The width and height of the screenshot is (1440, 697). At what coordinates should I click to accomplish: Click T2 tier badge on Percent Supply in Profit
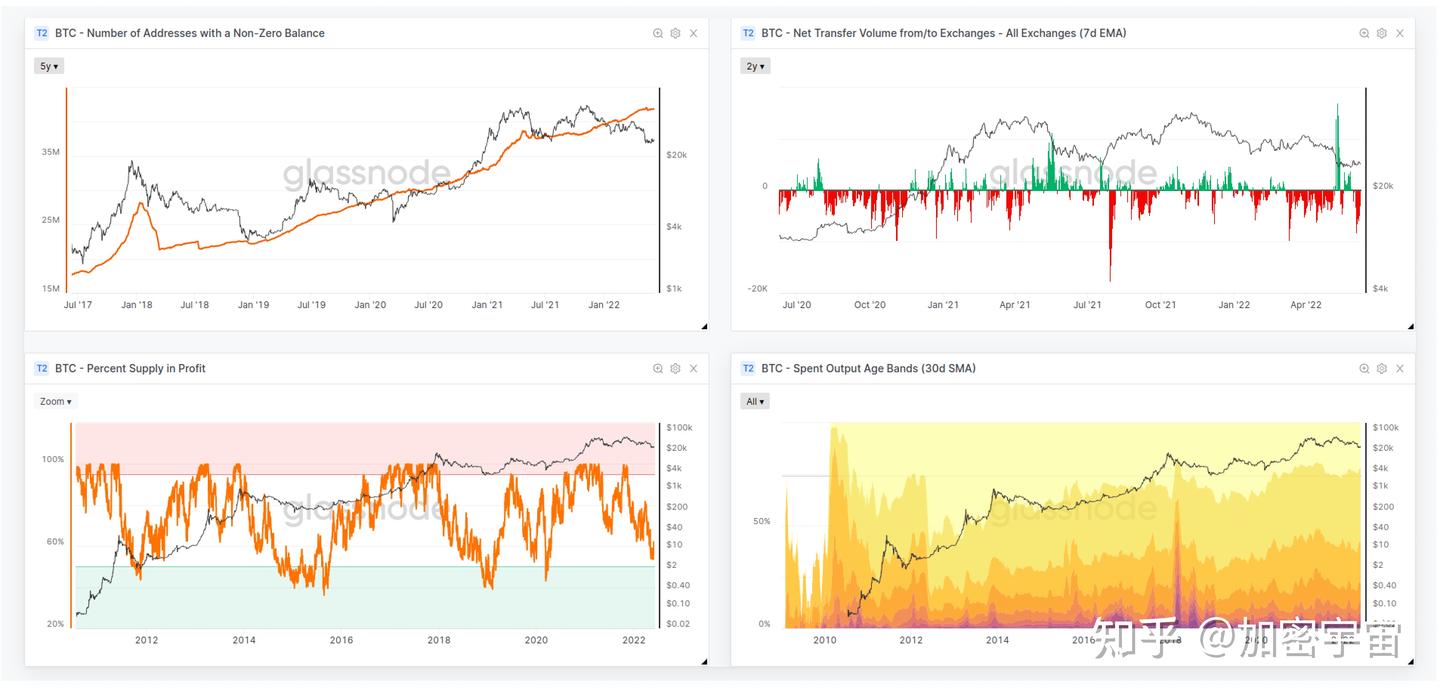coord(42,368)
